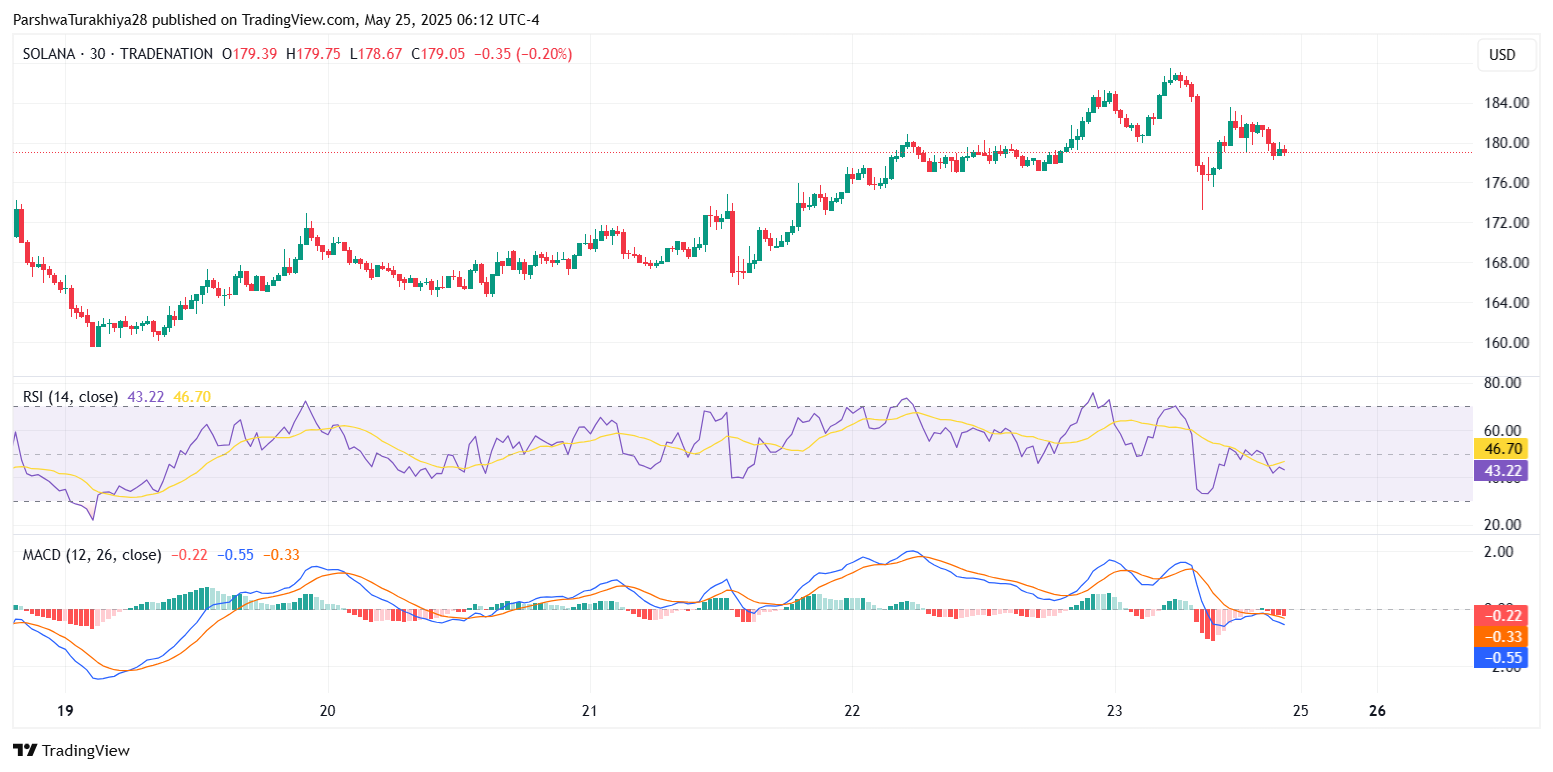Image resolution: width=1553 pixels, height=772 pixels.
Task: Click the red -0.22 MACD histogram tag
Action: tap(1501, 616)
